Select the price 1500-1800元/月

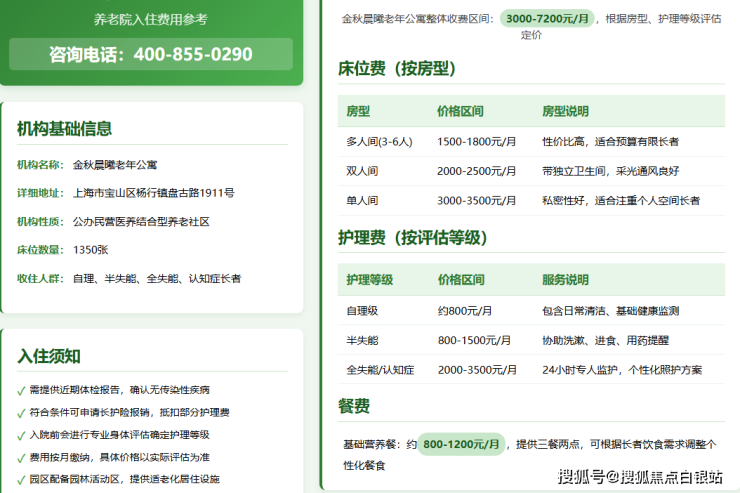pos(477,142)
